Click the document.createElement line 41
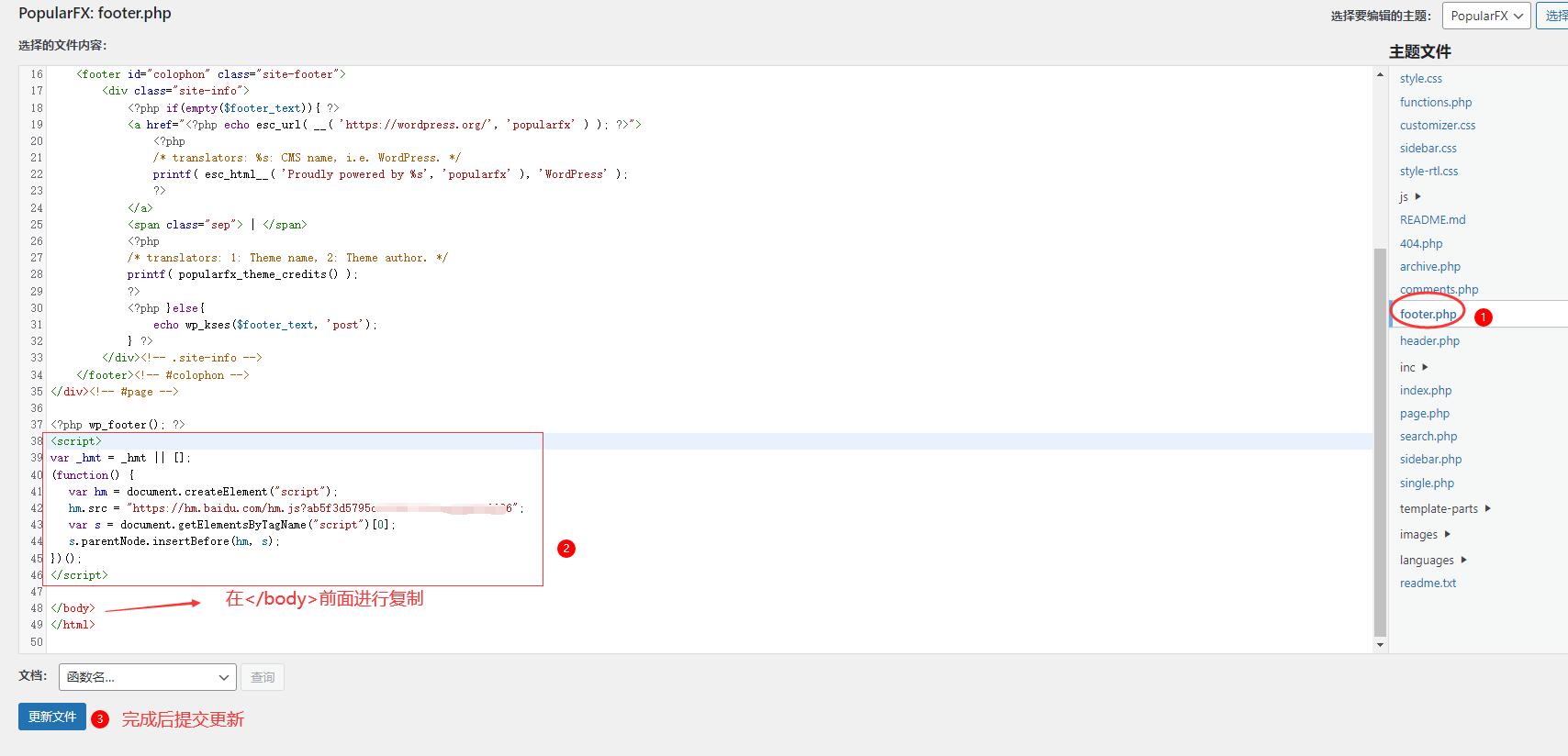The width and height of the screenshot is (1568, 756). [203, 492]
